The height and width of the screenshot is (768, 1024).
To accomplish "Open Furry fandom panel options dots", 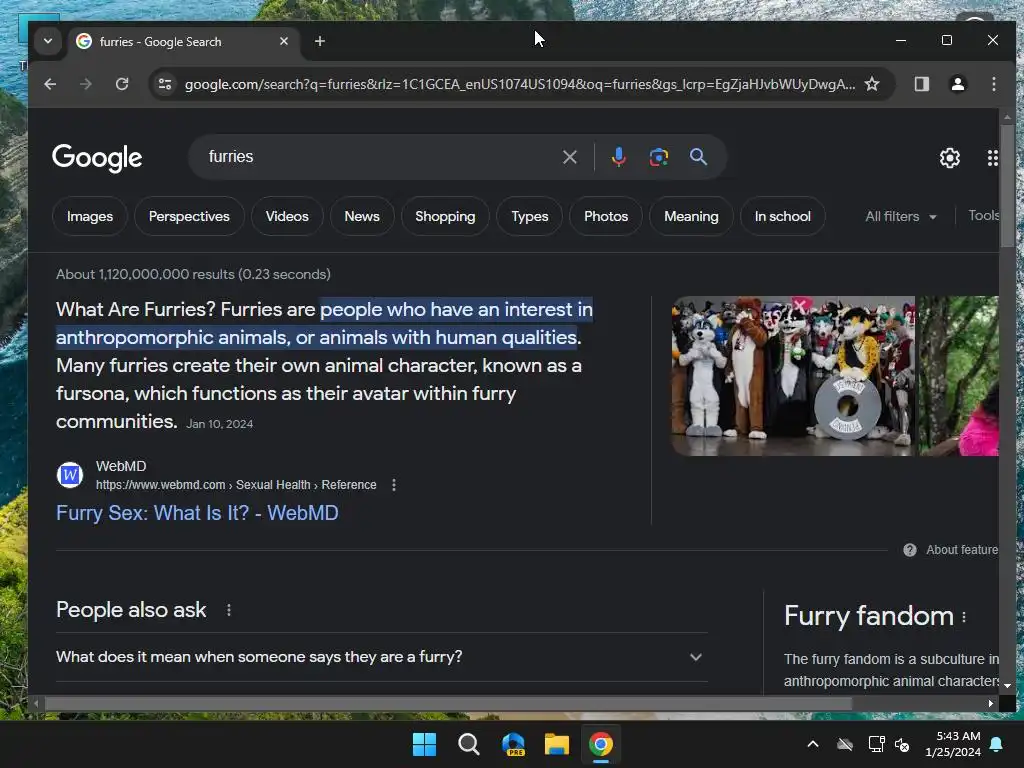I will coord(964,616).
